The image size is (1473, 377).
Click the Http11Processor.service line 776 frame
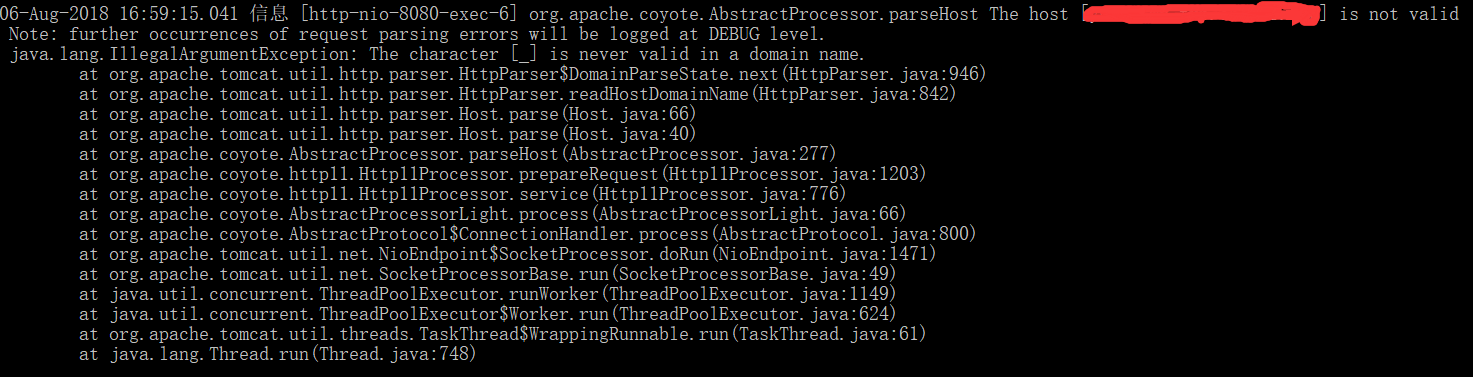tap(462, 194)
